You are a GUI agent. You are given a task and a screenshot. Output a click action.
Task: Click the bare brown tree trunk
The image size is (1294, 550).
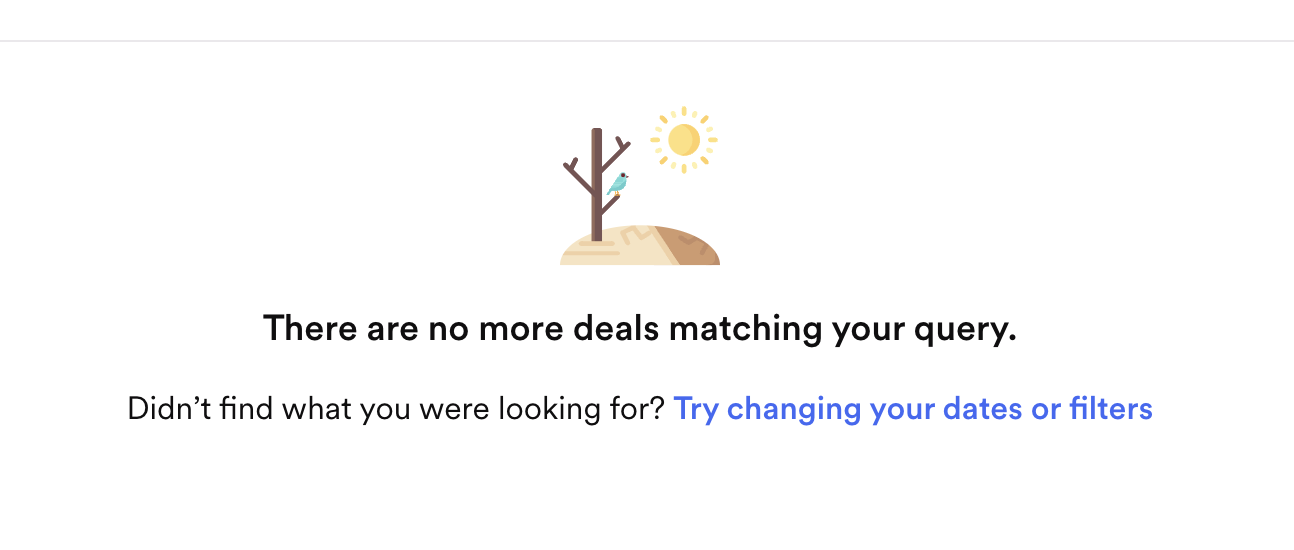click(x=597, y=190)
